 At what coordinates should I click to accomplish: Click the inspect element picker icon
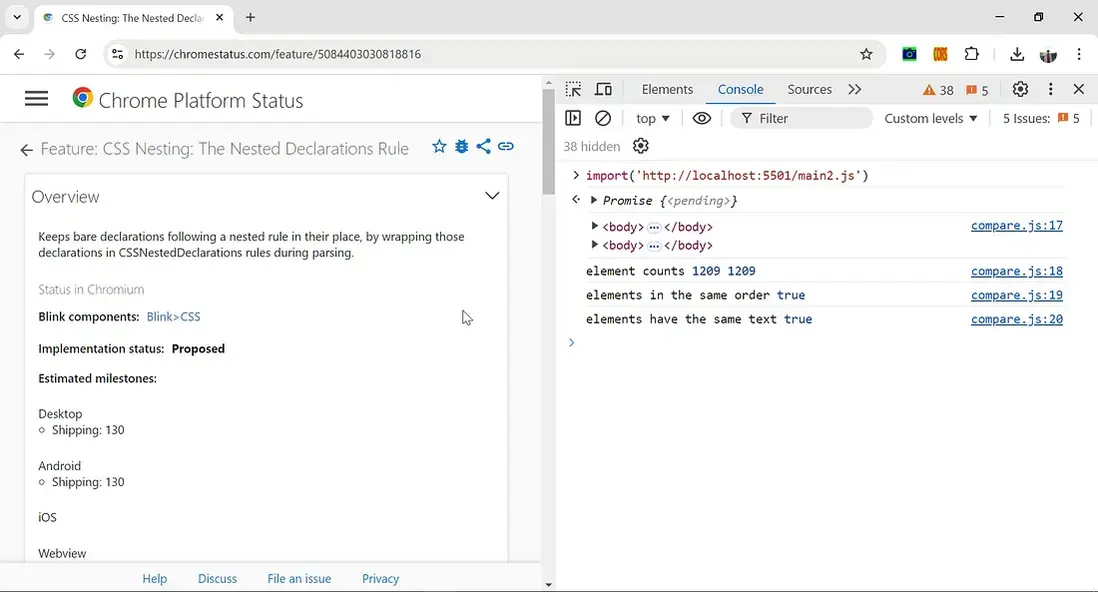(x=573, y=90)
